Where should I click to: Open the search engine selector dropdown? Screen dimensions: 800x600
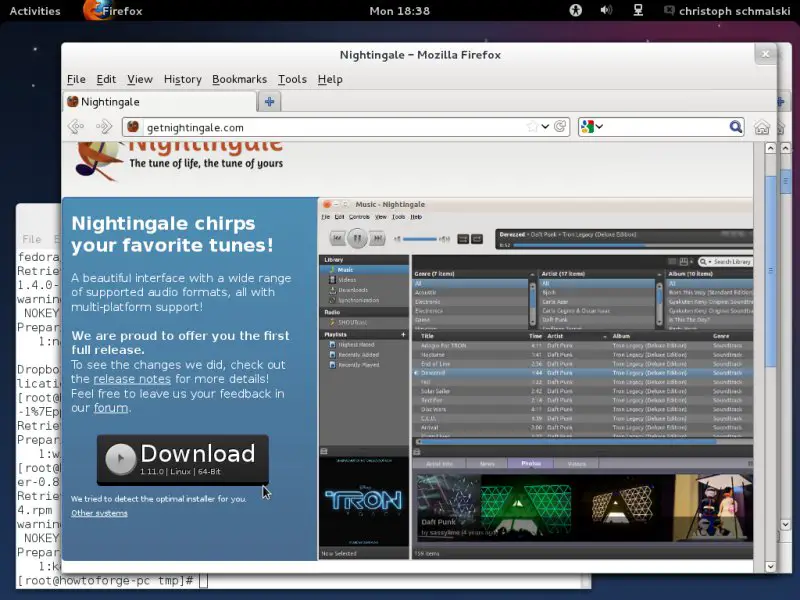point(599,127)
